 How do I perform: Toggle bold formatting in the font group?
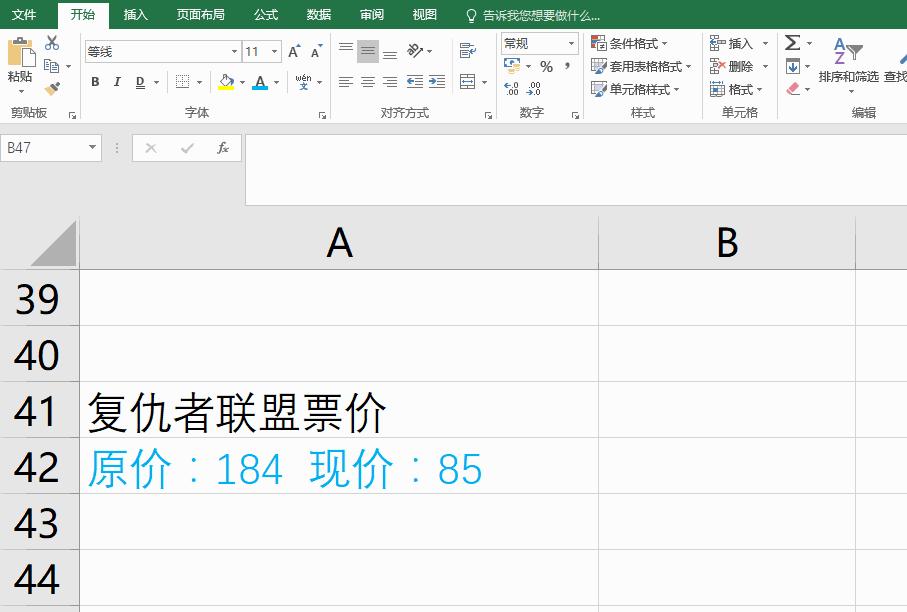click(x=95, y=82)
